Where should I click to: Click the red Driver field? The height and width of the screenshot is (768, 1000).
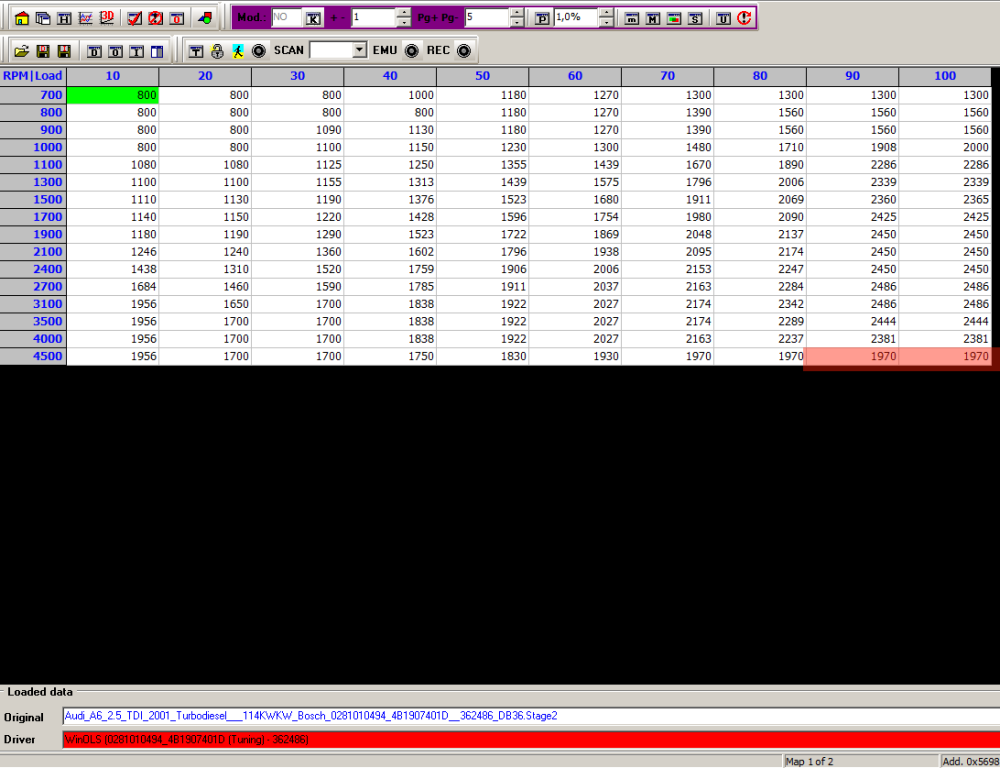coord(531,740)
